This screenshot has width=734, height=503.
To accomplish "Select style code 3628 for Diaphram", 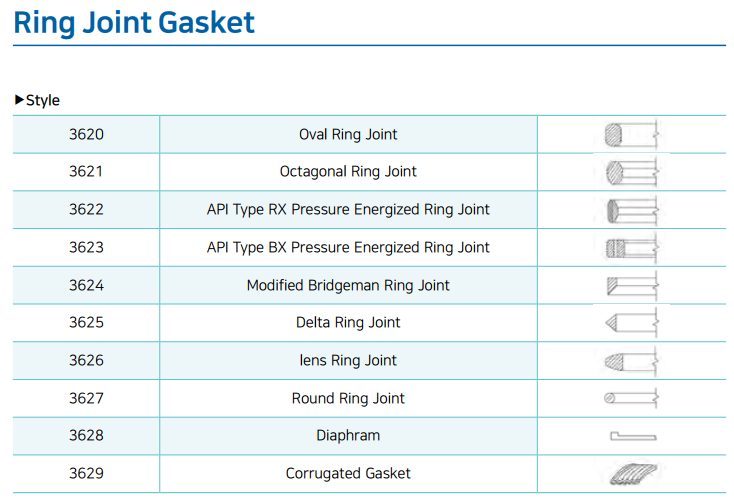I will (86, 436).
